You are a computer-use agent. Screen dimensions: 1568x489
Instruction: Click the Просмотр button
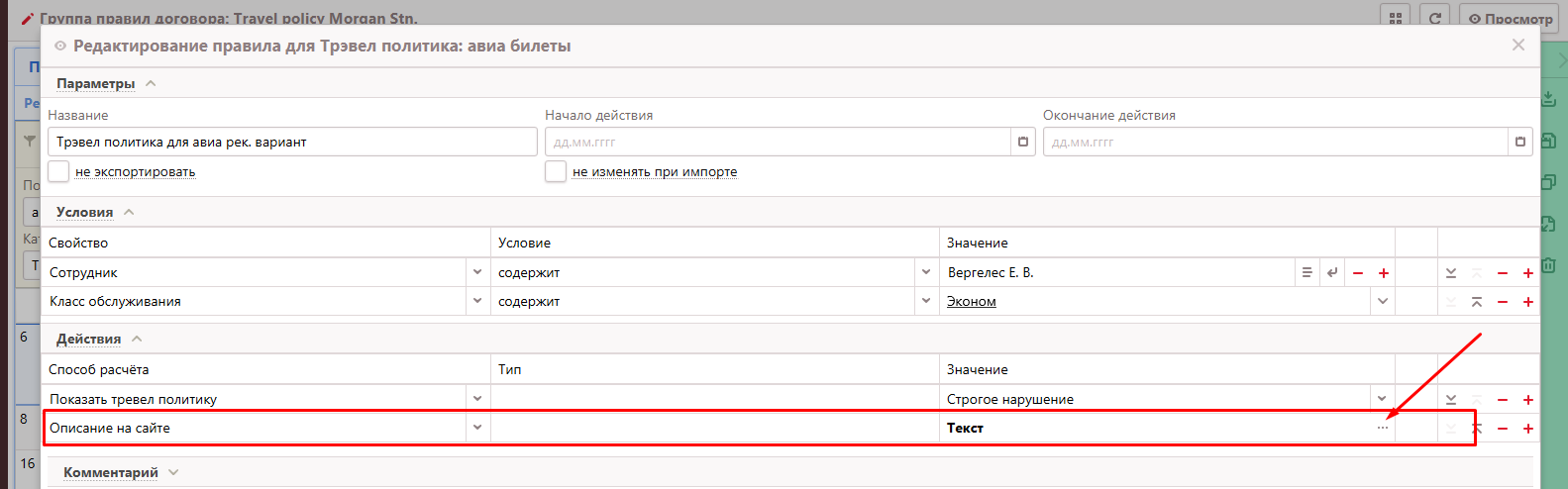1511,18
